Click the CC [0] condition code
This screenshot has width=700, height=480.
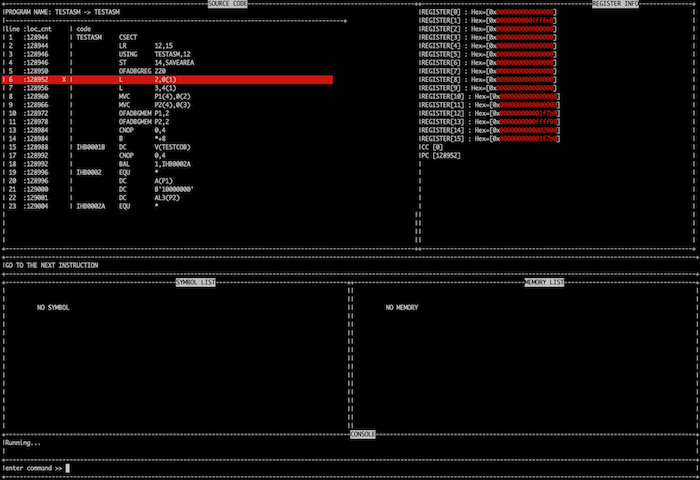point(432,147)
